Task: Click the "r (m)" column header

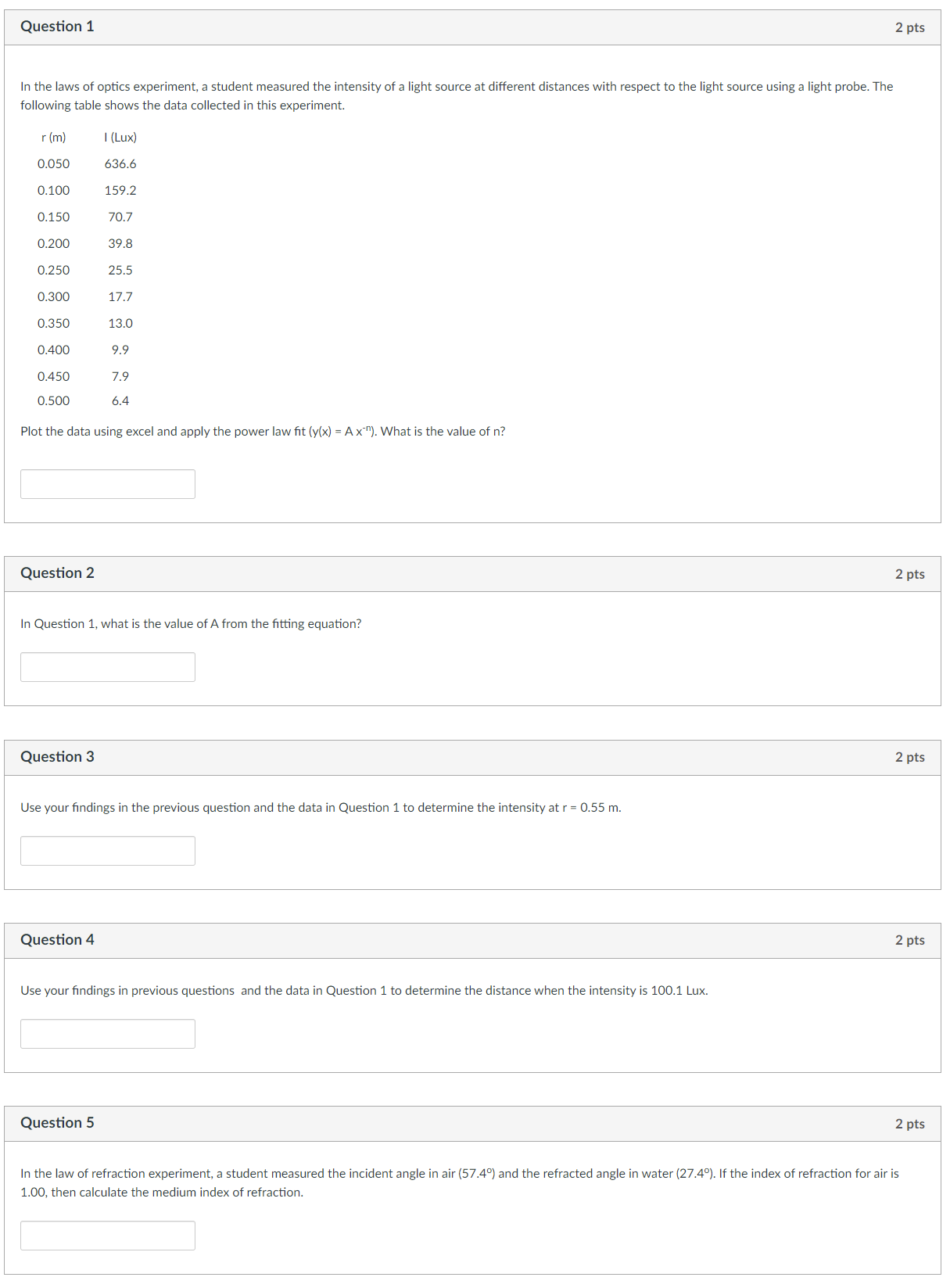Action: point(54,138)
